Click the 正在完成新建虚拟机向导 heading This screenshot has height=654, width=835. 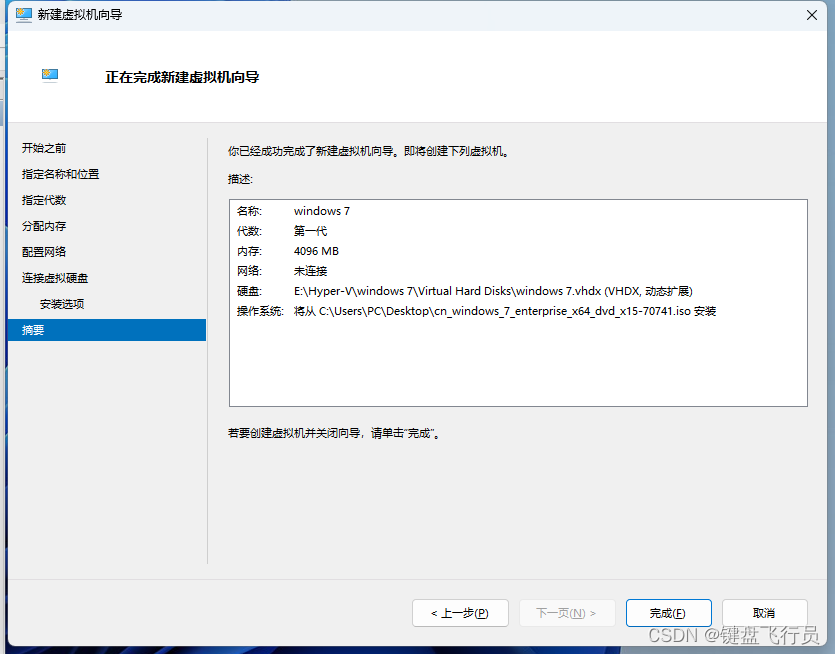(180, 76)
